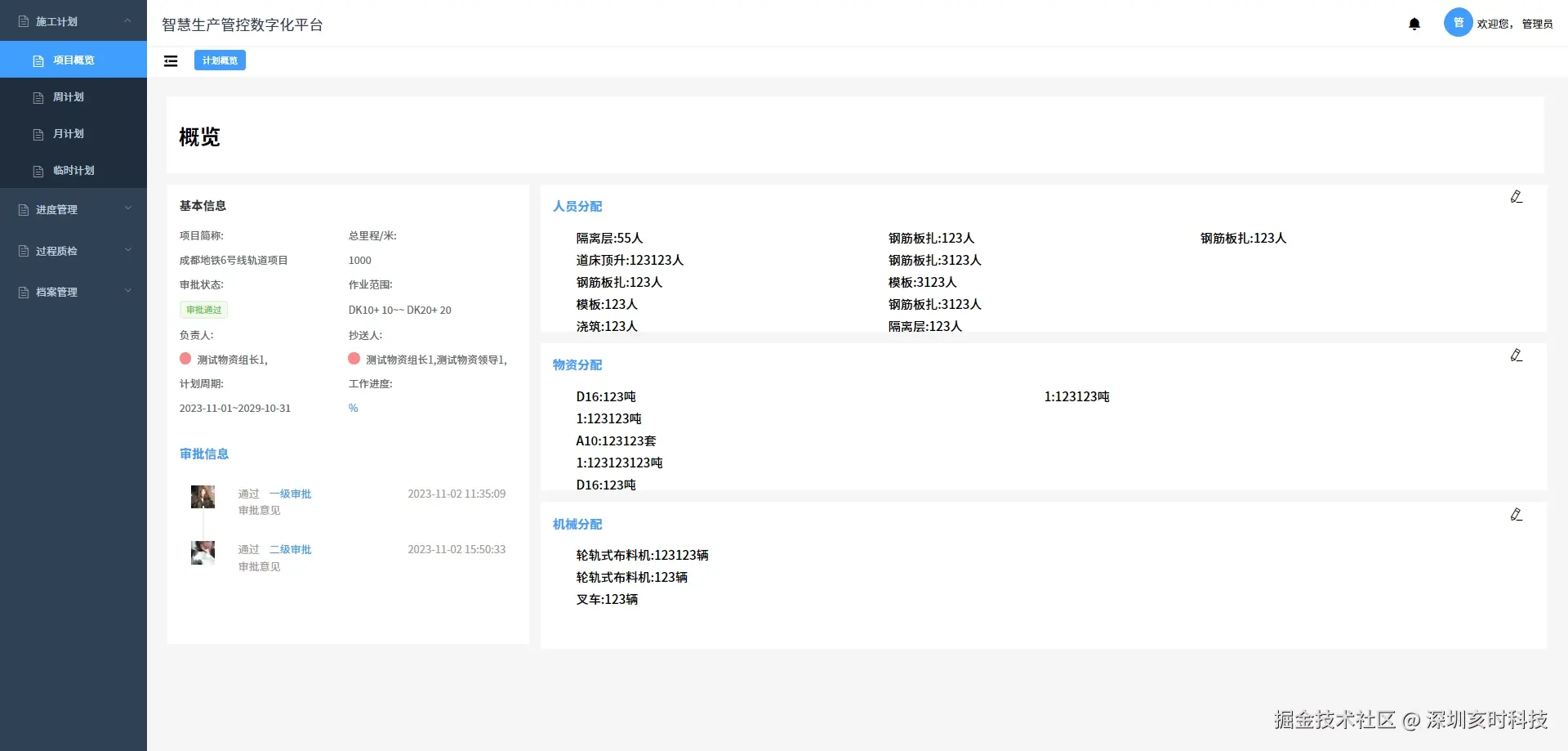Click the 施工计划 document icon in sidebar
This screenshot has height=751, width=1568.
[x=24, y=21]
